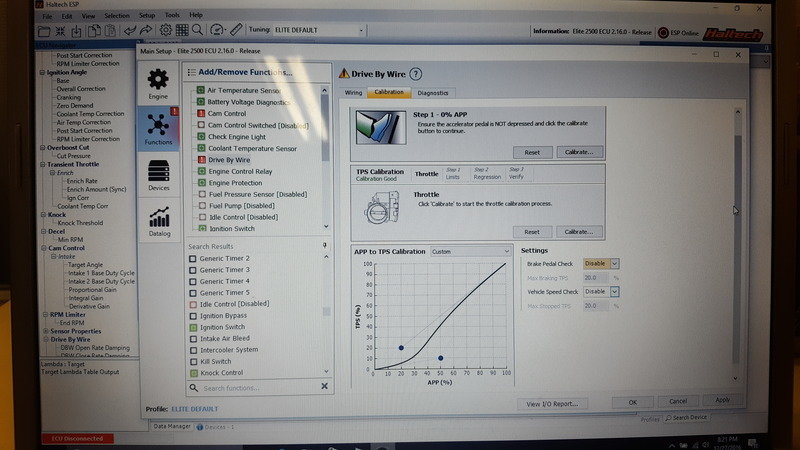
Task: Click the gauge dial toolbar icon
Action: (217, 30)
